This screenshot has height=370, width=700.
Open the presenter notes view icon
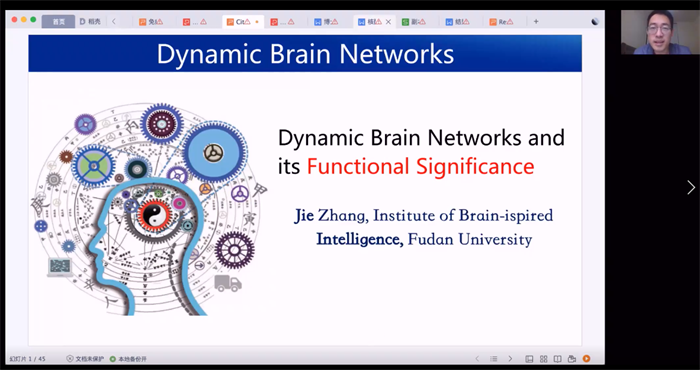[572, 359]
